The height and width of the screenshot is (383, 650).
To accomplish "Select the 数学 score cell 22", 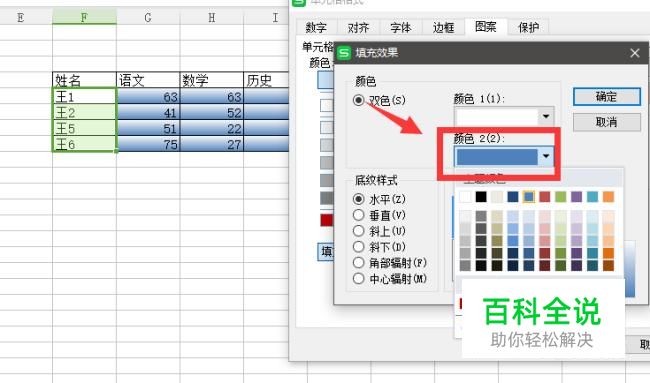I will pos(212,128).
